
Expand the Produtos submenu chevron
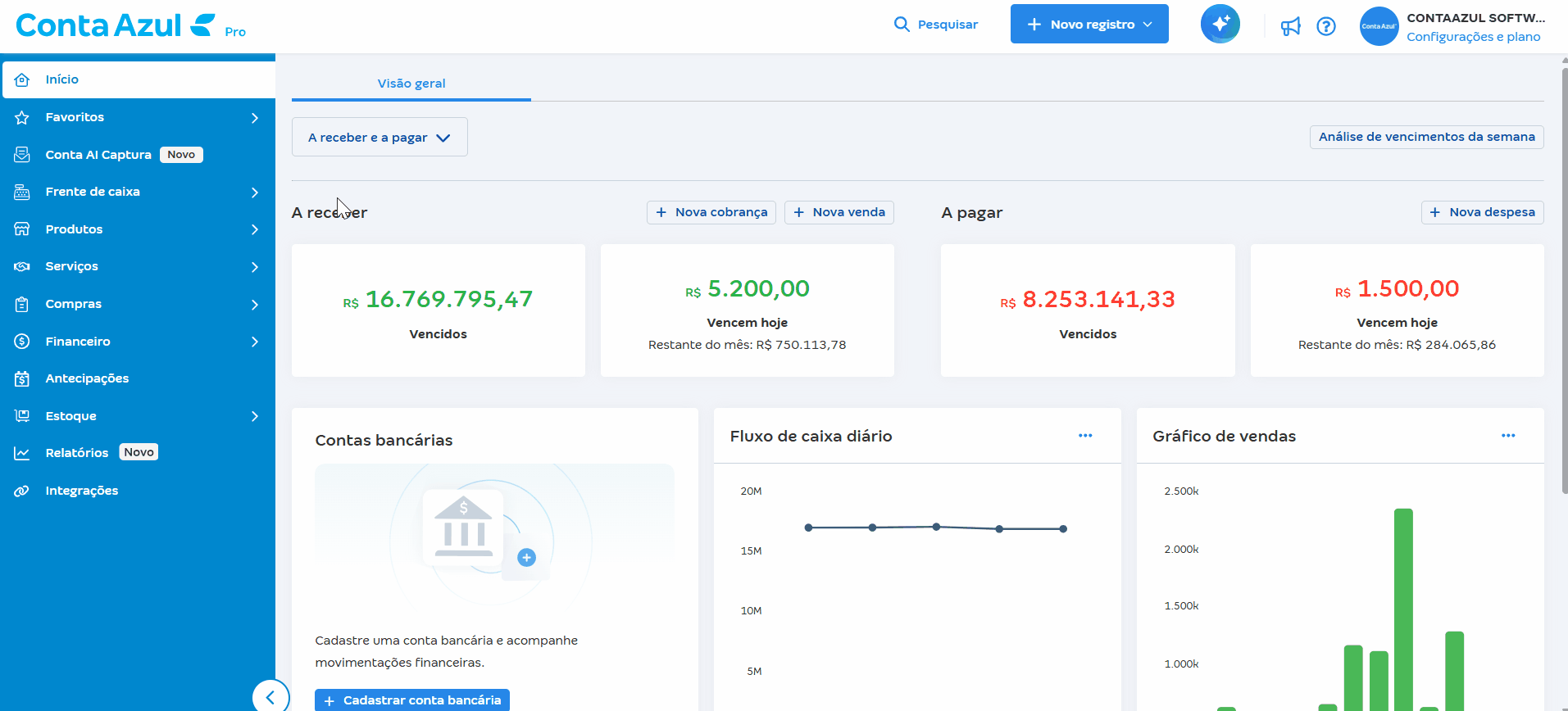click(255, 229)
